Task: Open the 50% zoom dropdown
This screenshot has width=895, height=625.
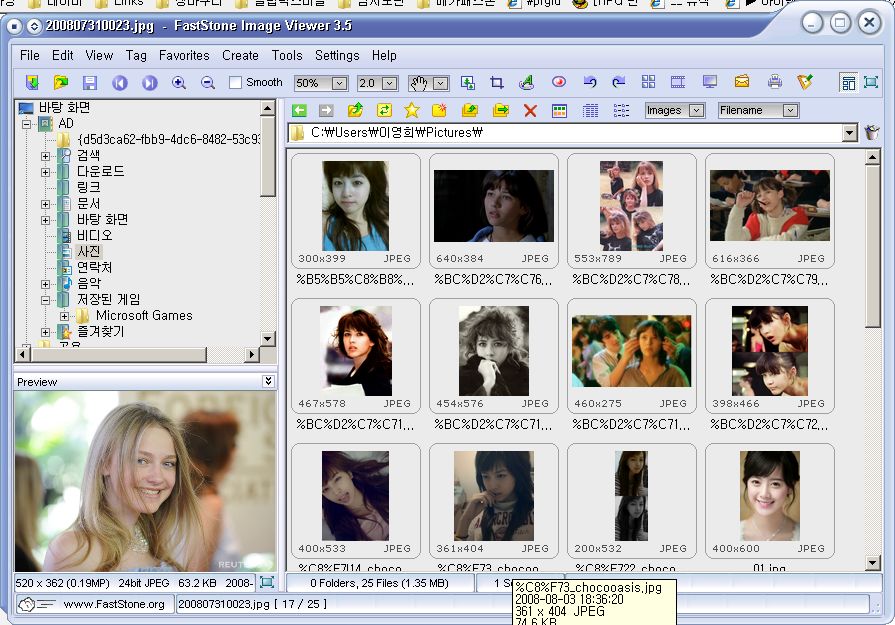Action: point(339,83)
